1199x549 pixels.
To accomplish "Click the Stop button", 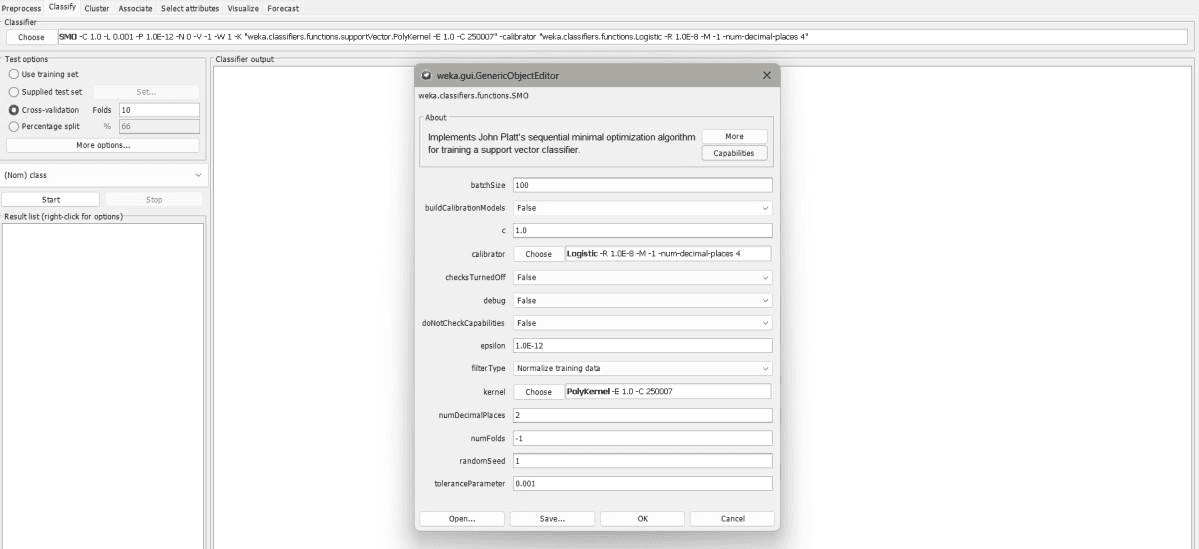I will tap(154, 200).
